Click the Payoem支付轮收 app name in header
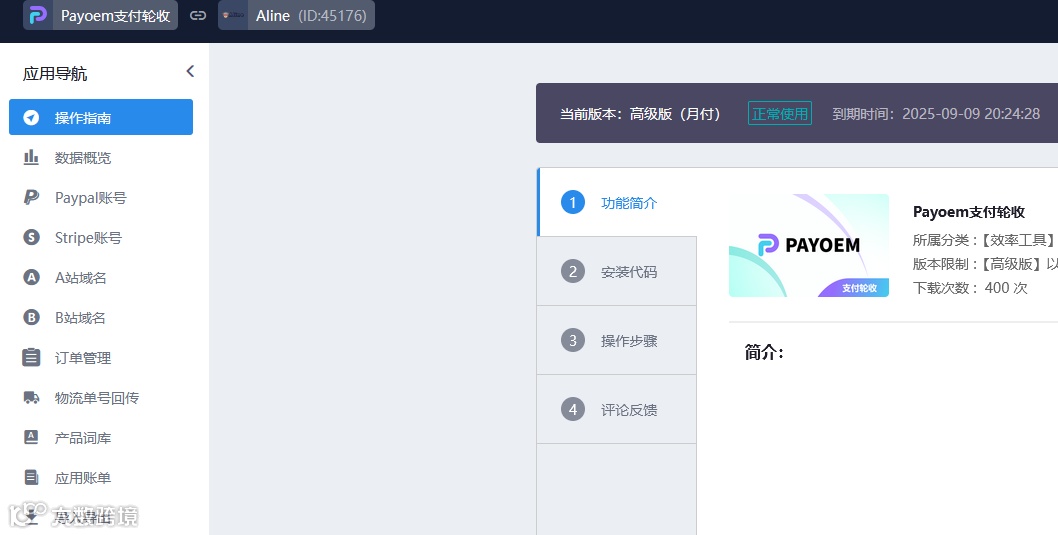Screen dimensions: 1058x535 pos(115,16)
